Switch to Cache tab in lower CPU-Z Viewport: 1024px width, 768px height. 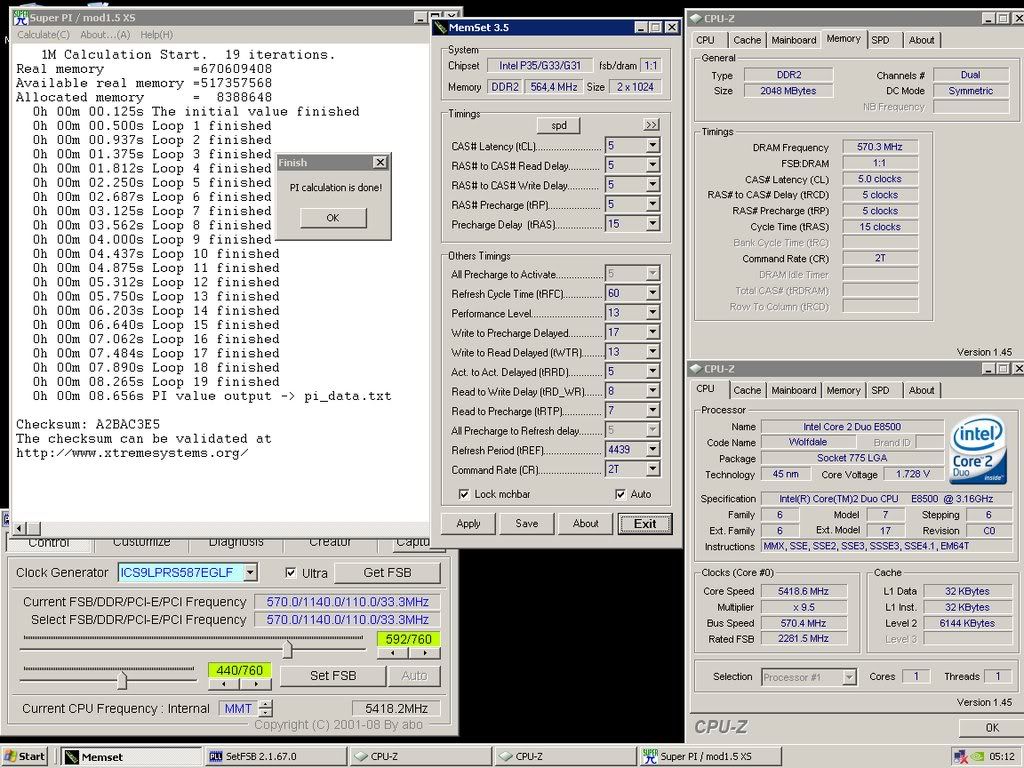point(747,391)
